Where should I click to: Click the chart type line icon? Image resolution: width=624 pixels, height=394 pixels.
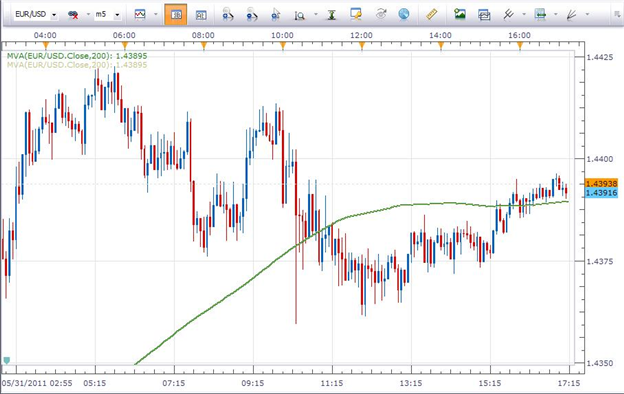coord(140,15)
